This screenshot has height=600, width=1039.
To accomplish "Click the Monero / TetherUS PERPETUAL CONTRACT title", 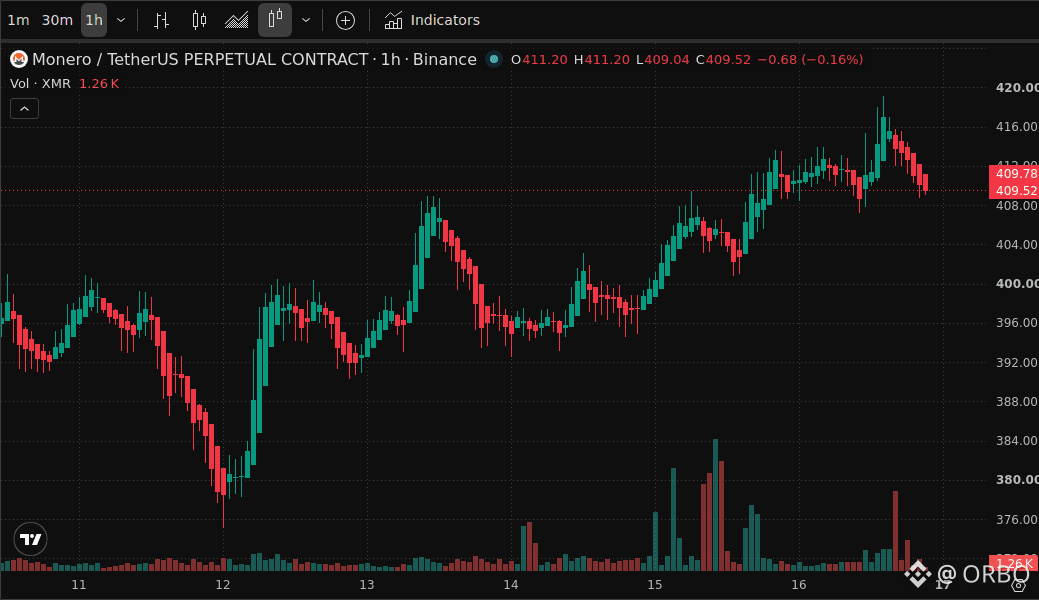I will point(199,60).
